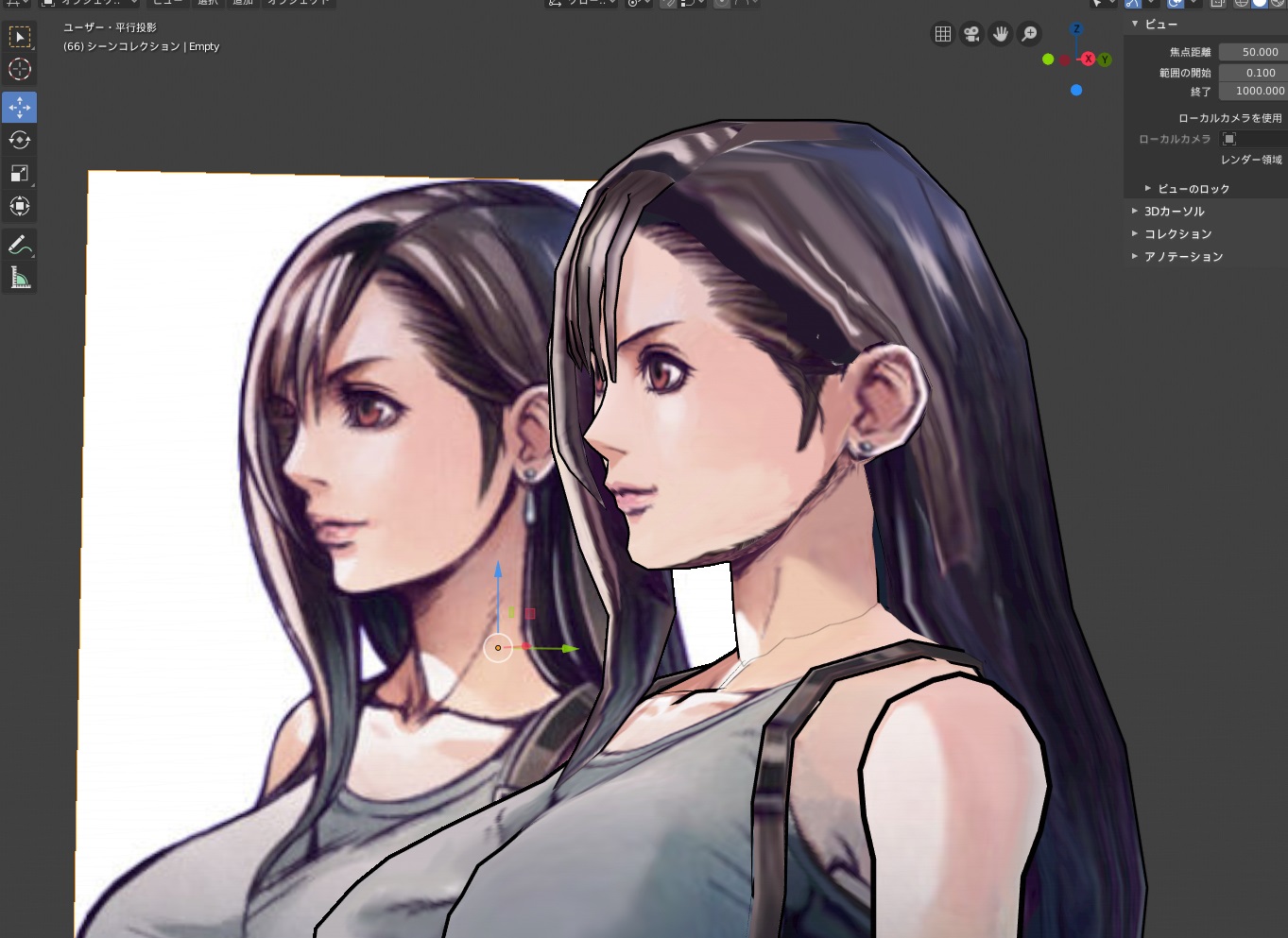The width and height of the screenshot is (1288, 938).
Task: Activate the Measure ruler tool
Action: pos(19,278)
